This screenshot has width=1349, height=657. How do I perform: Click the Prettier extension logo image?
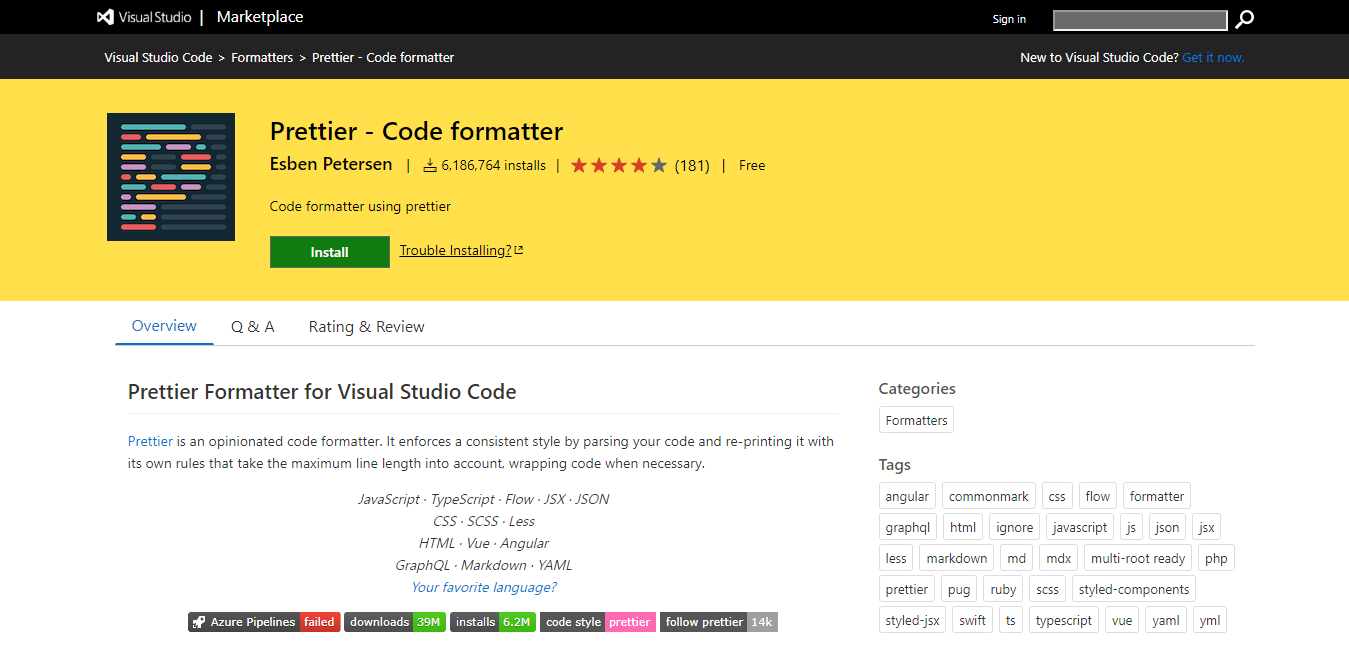[x=171, y=177]
